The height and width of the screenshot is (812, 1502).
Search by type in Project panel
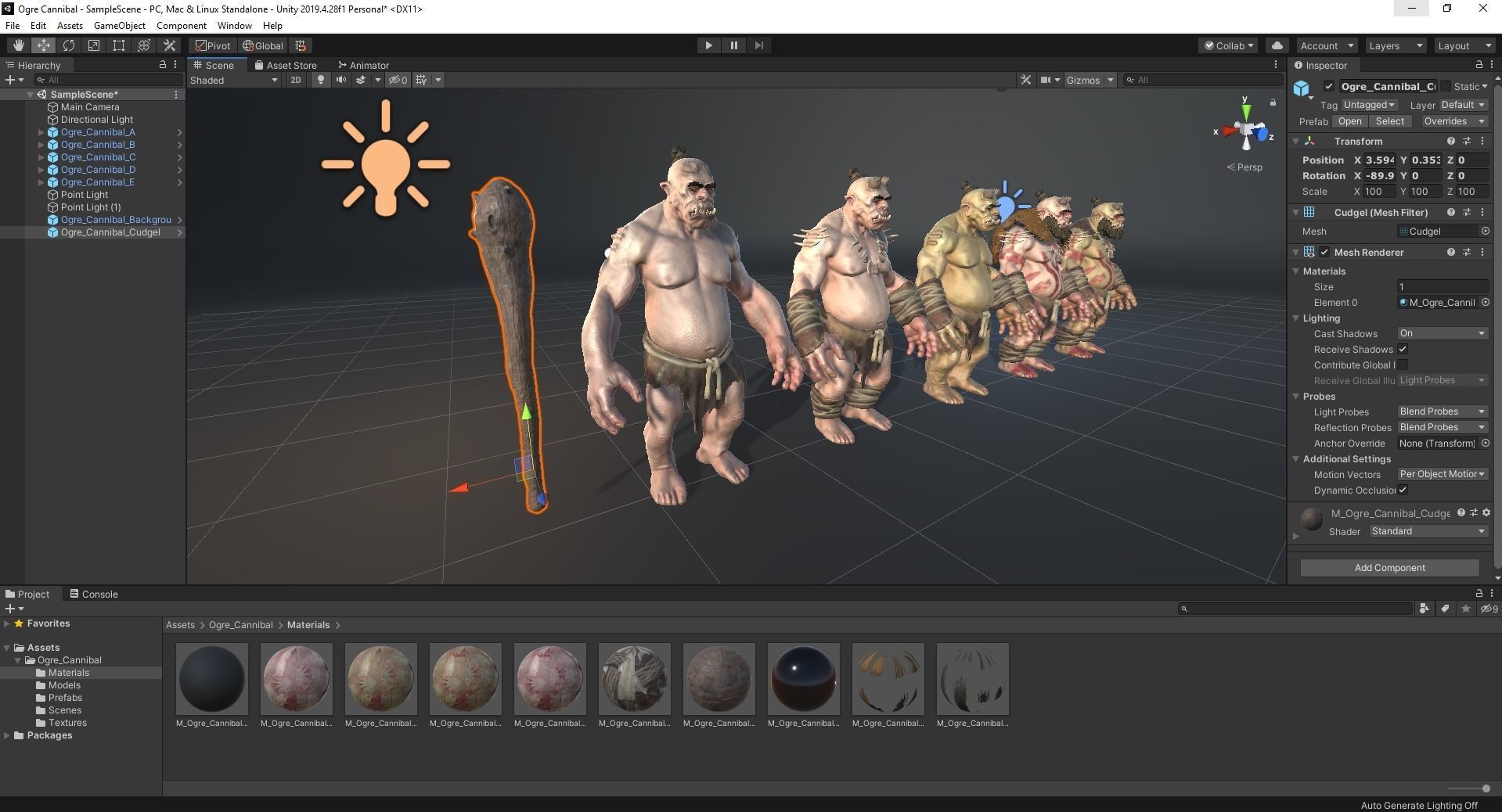click(x=1424, y=609)
